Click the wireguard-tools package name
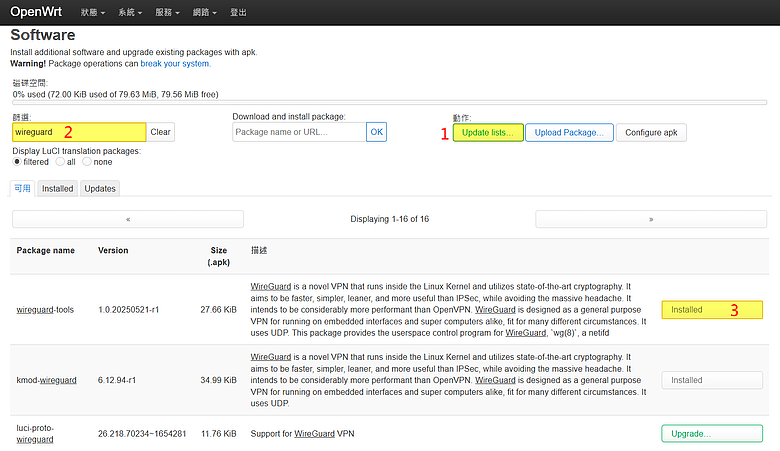The height and width of the screenshot is (451, 780). (x=45, y=309)
